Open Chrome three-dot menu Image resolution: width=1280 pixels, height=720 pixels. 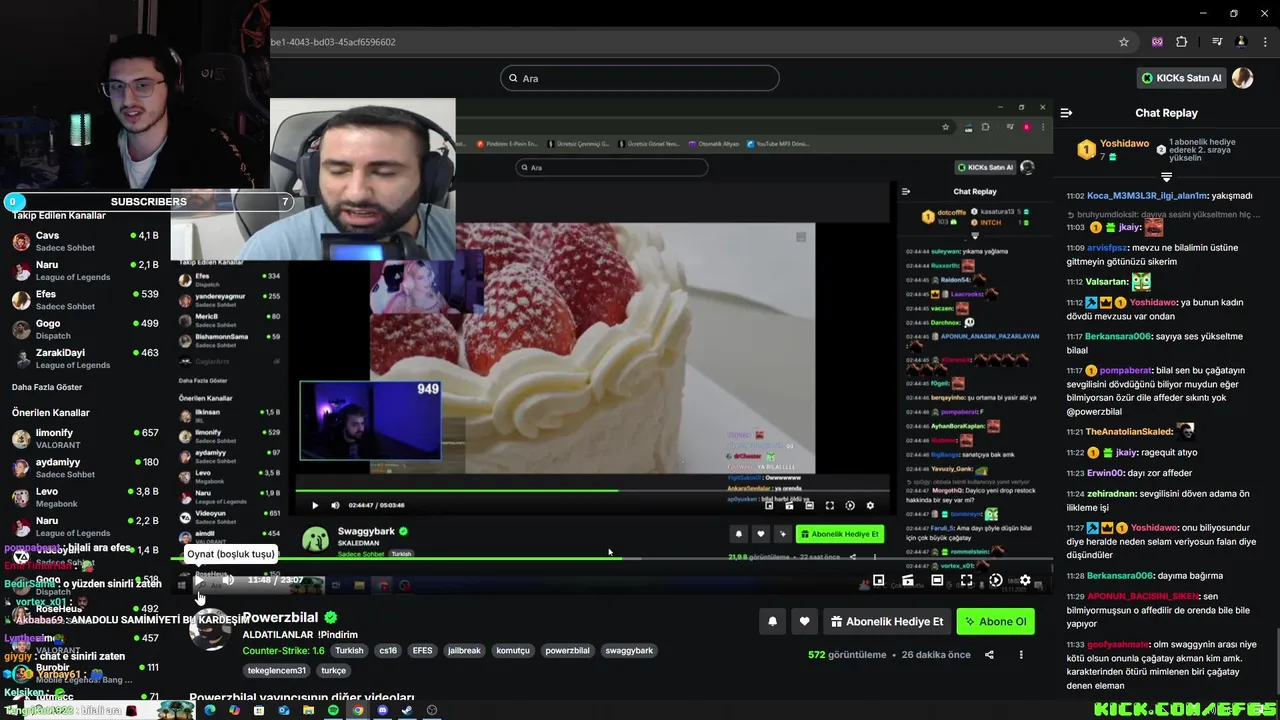click(1265, 42)
